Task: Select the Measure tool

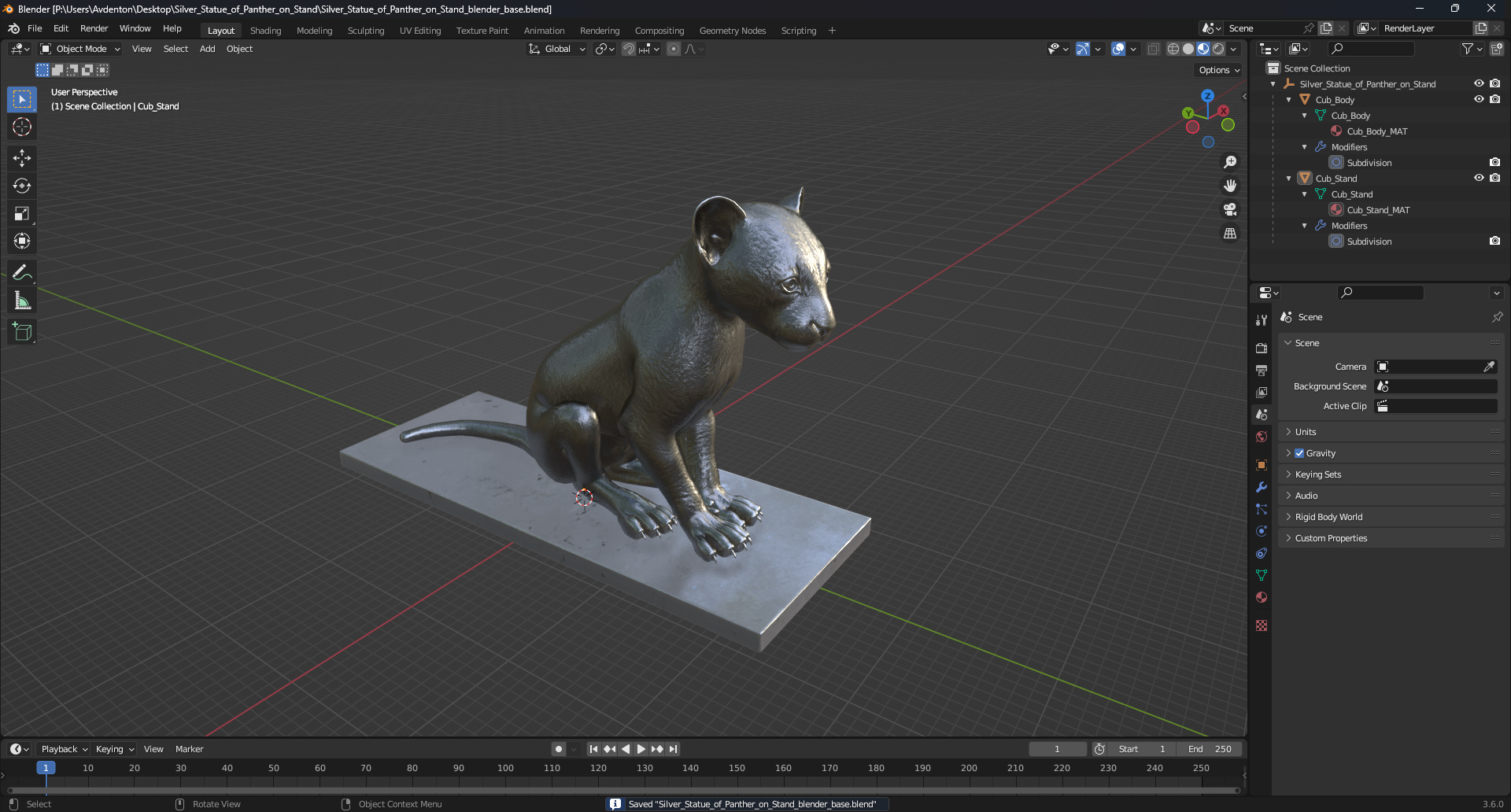Action: tap(22, 301)
